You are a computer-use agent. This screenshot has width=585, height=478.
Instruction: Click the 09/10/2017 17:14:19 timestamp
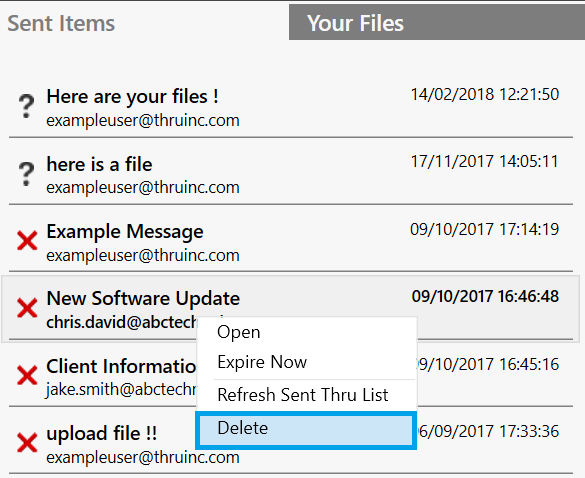pos(485,229)
